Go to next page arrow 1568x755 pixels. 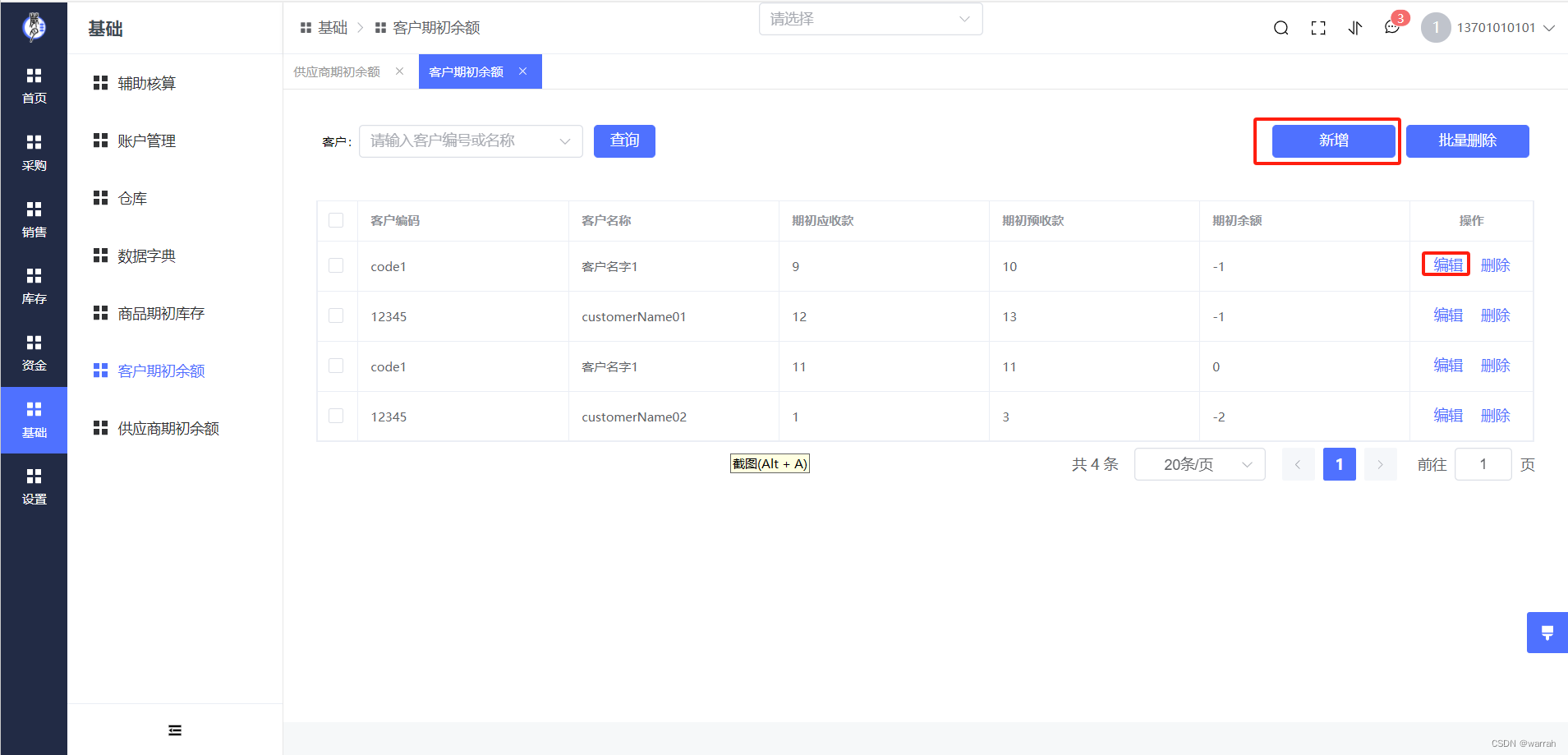pyautogui.click(x=1380, y=464)
